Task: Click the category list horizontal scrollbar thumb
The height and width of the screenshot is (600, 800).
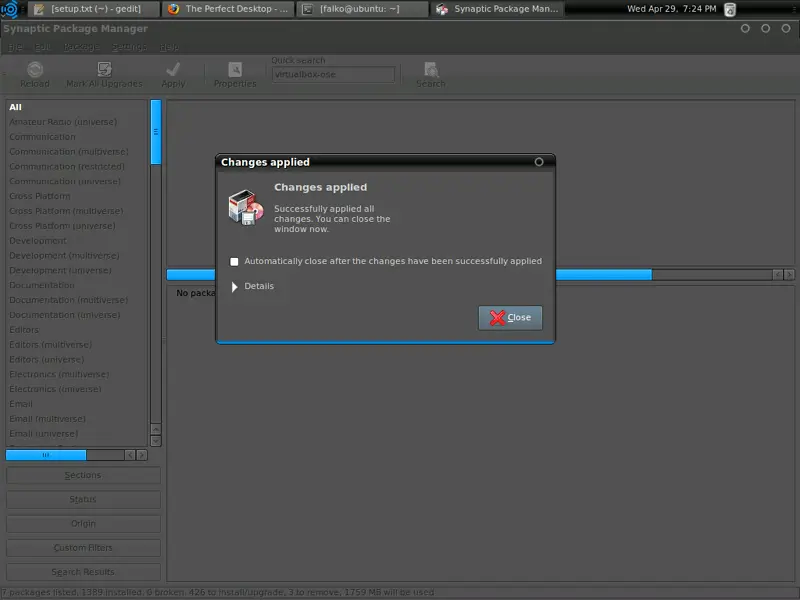Action: [x=46, y=455]
